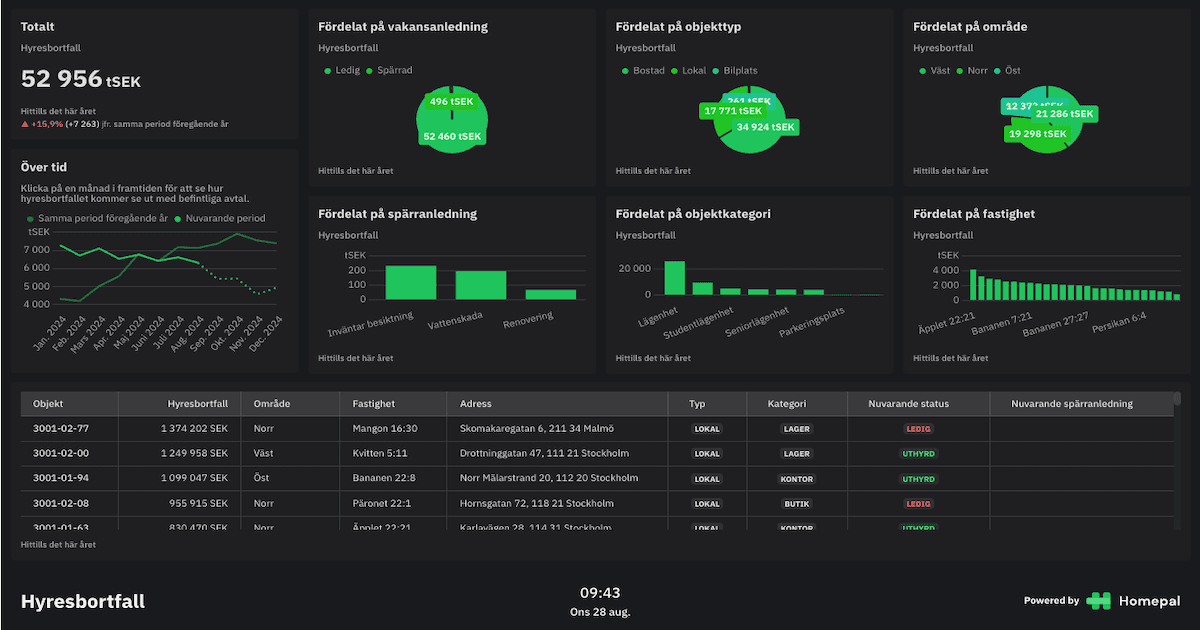Viewport: 1200px width, 630px height.
Task: Click the Homepal logo icon
Action: (1098, 601)
